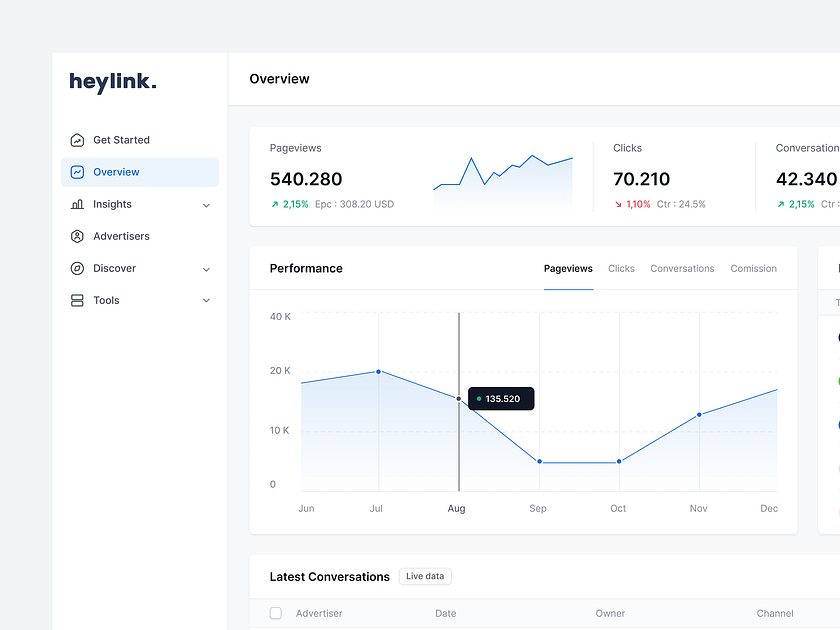Image resolution: width=840 pixels, height=630 pixels.
Task: Expand the Discover menu
Action: [x=206, y=268]
